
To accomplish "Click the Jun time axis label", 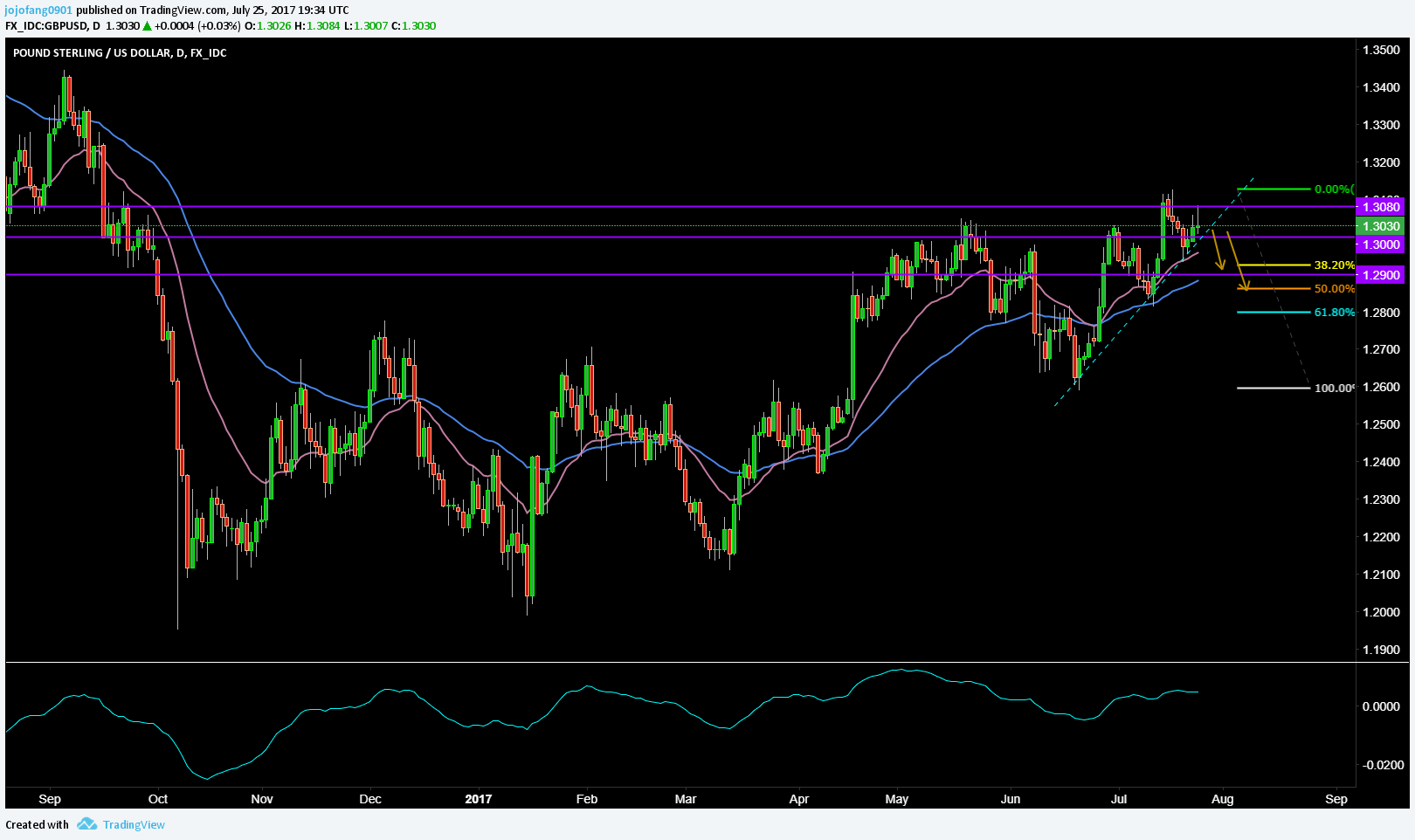I will point(1011,799).
